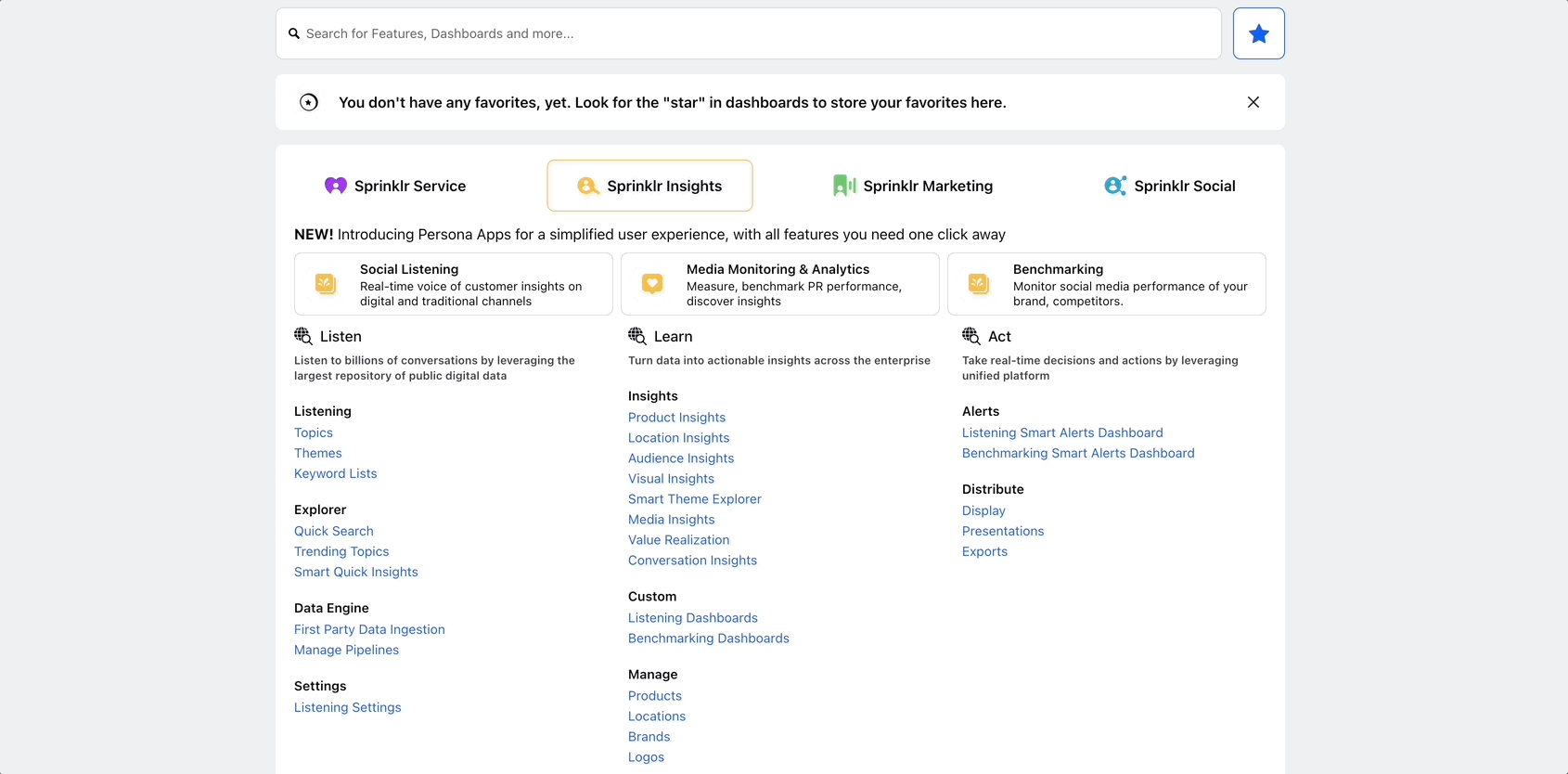This screenshot has height=774, width=1568.
Task: Open Listening Dashboards
Action: [693, 618]
